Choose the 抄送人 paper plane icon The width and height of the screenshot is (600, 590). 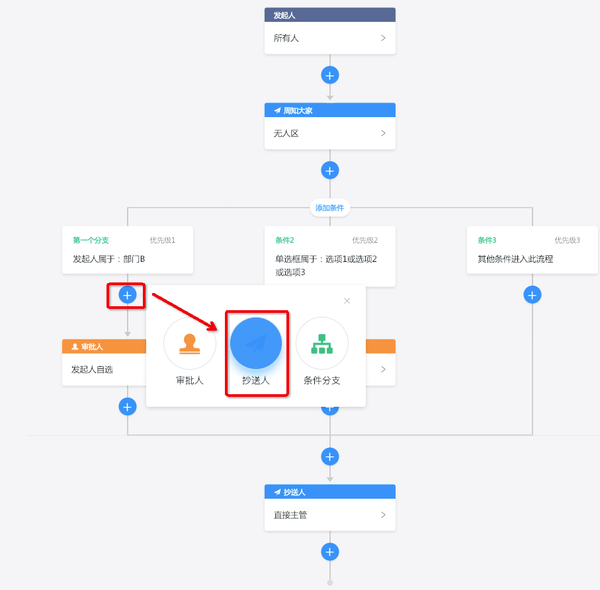(256, 343)
